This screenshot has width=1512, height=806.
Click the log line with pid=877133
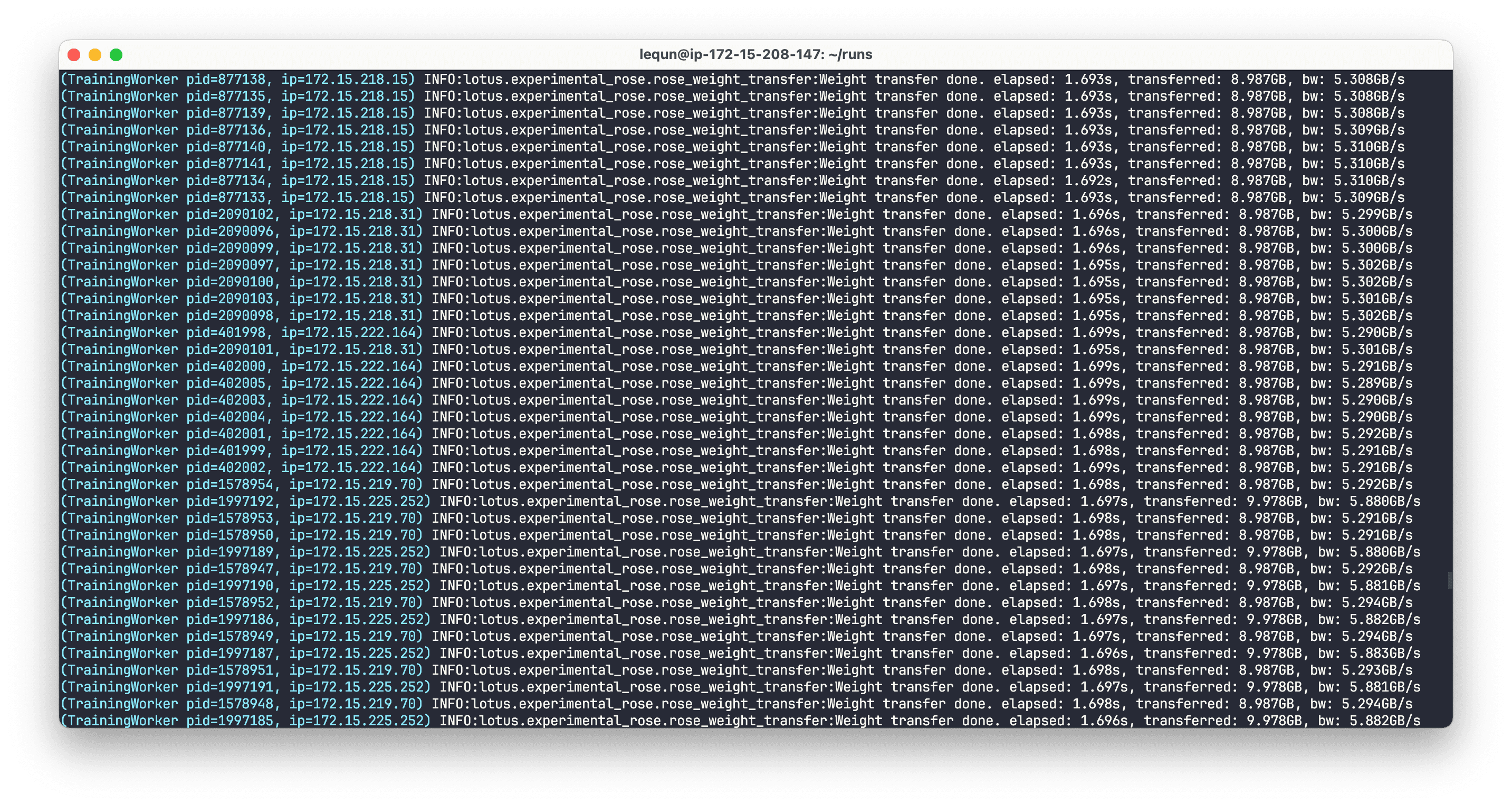(x=732, y=198)
